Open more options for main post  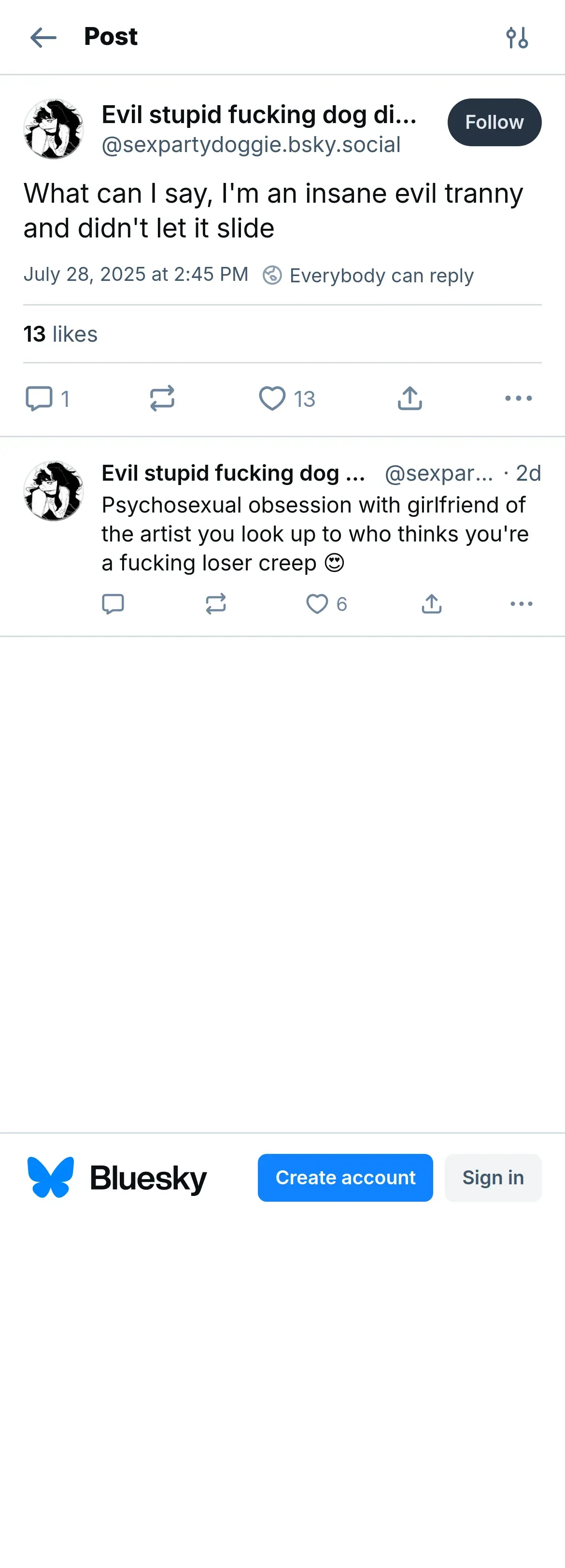pyautogui.click(x=518, y=399)
